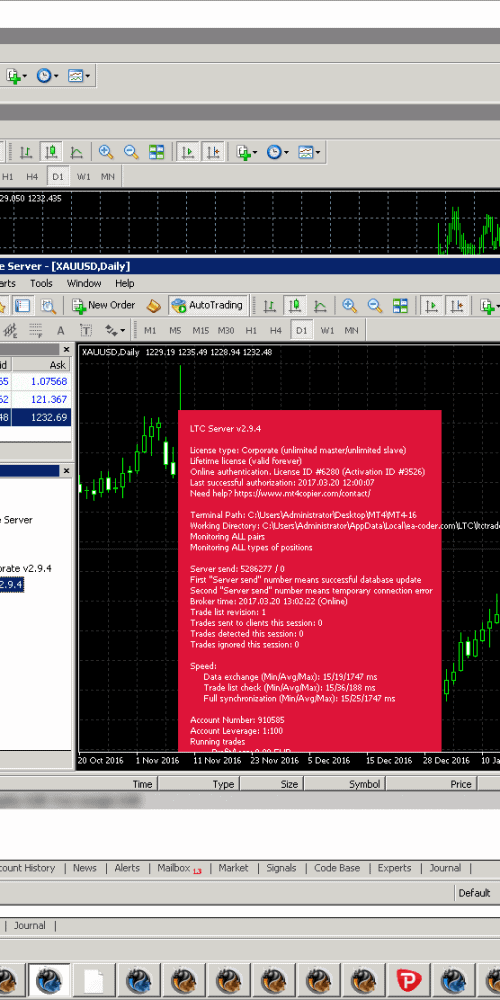500x1000 pixels.
Task: Sort by Symbol column in Terminal
Action: (364, 784)
